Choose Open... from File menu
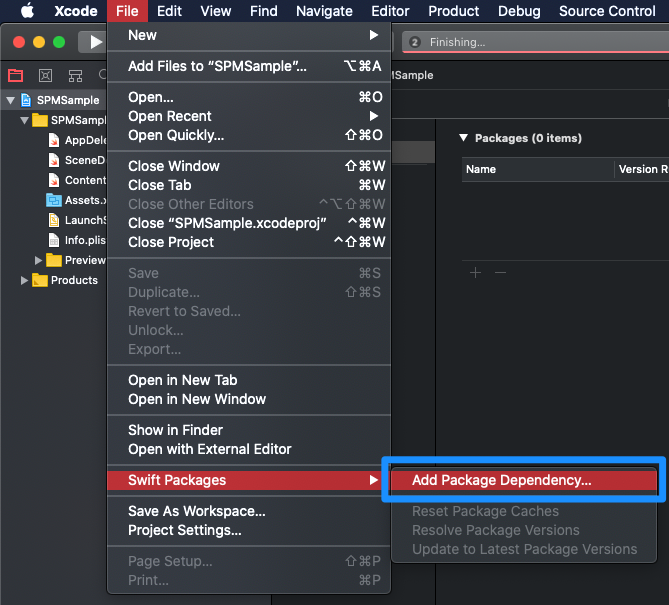 (249, 97)
